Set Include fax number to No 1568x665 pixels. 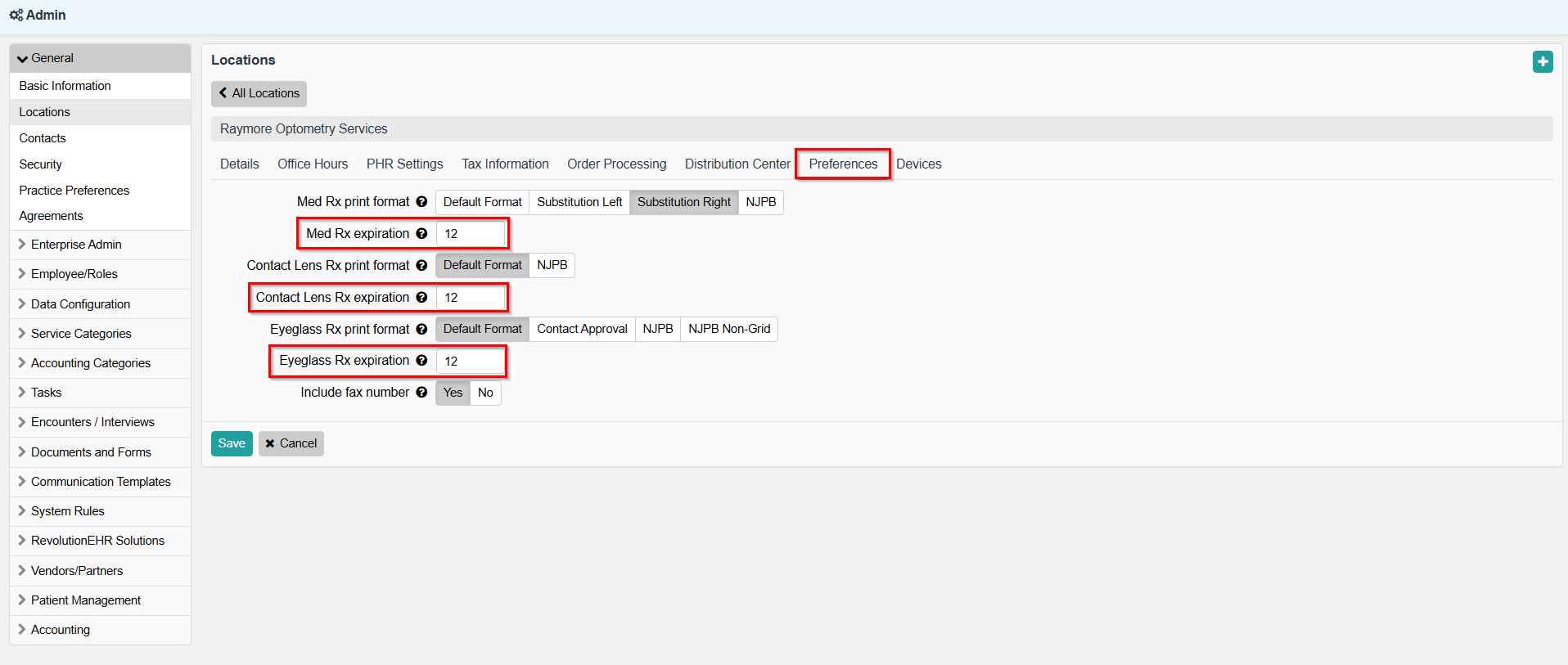point(485,393)
